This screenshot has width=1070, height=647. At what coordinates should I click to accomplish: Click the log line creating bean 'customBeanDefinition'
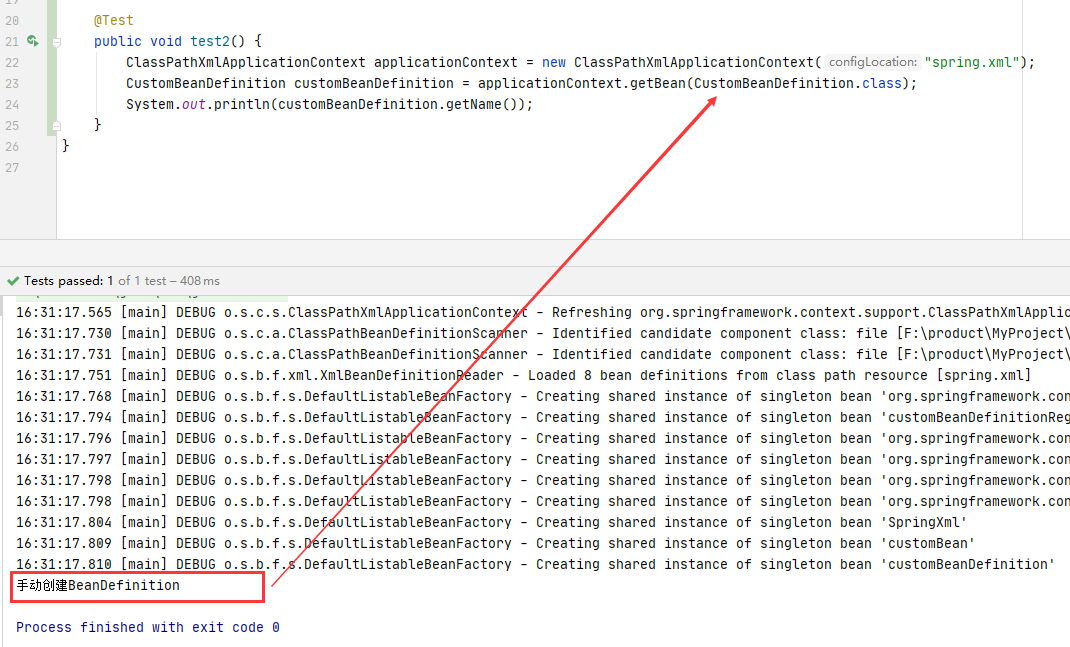click(x=535, y=564)
